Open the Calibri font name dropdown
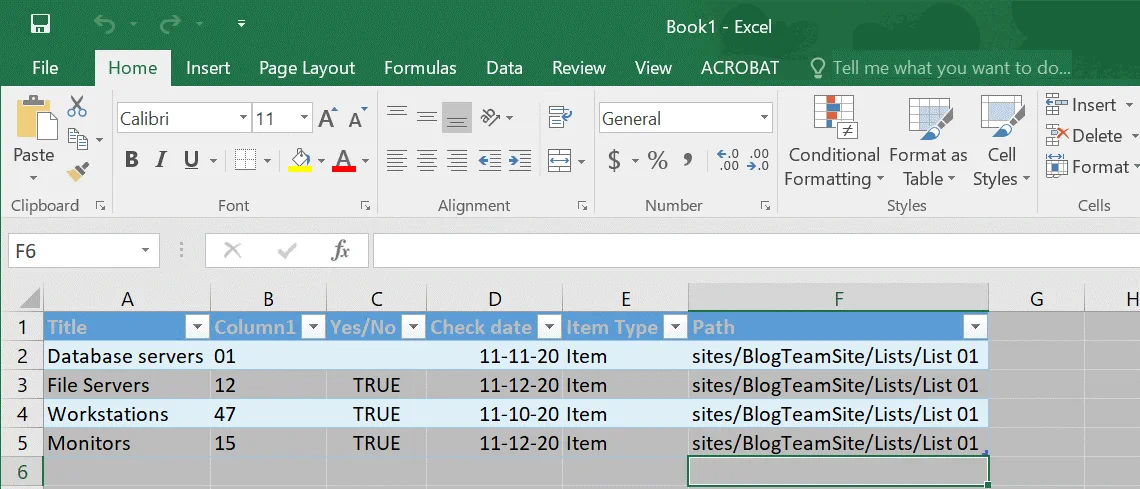The width and height of the screenshot is (1140, 489). coord(243,119)
